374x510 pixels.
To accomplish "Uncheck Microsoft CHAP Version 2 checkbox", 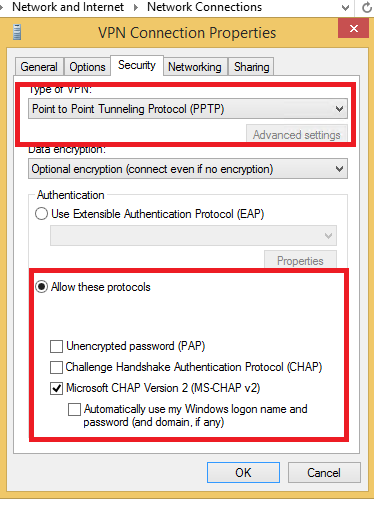I will point(56,388).
